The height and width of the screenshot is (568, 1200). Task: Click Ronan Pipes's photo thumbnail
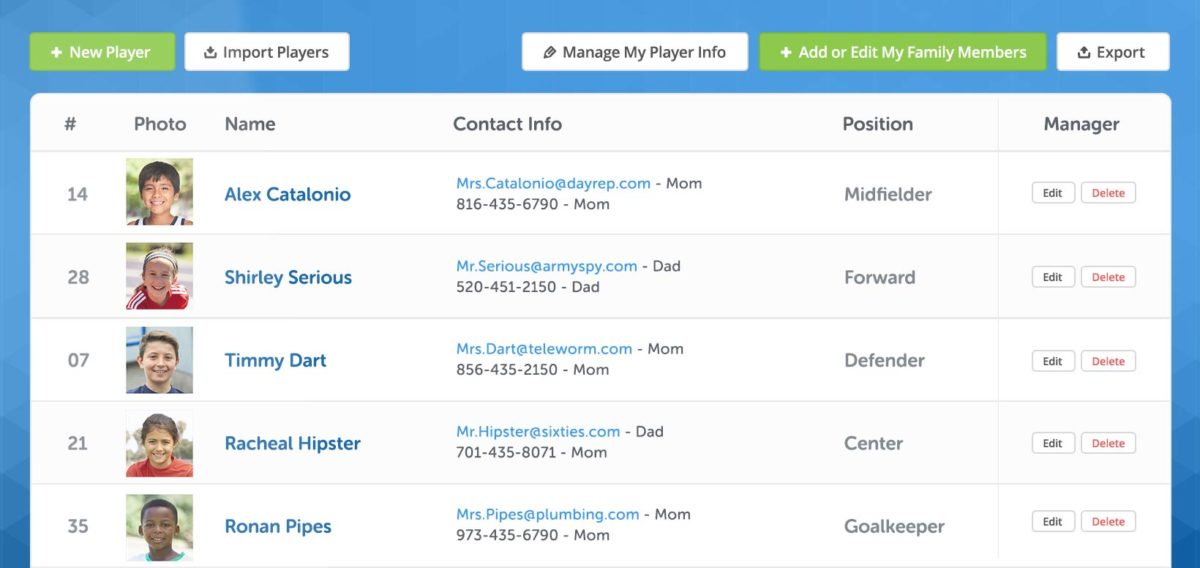click(x=159, y=526)
